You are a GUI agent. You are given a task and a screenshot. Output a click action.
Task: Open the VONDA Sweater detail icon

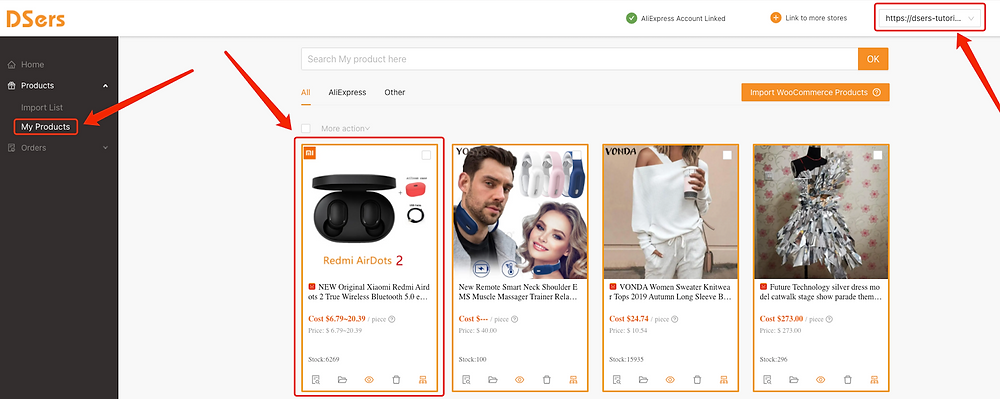click(617, 379)
